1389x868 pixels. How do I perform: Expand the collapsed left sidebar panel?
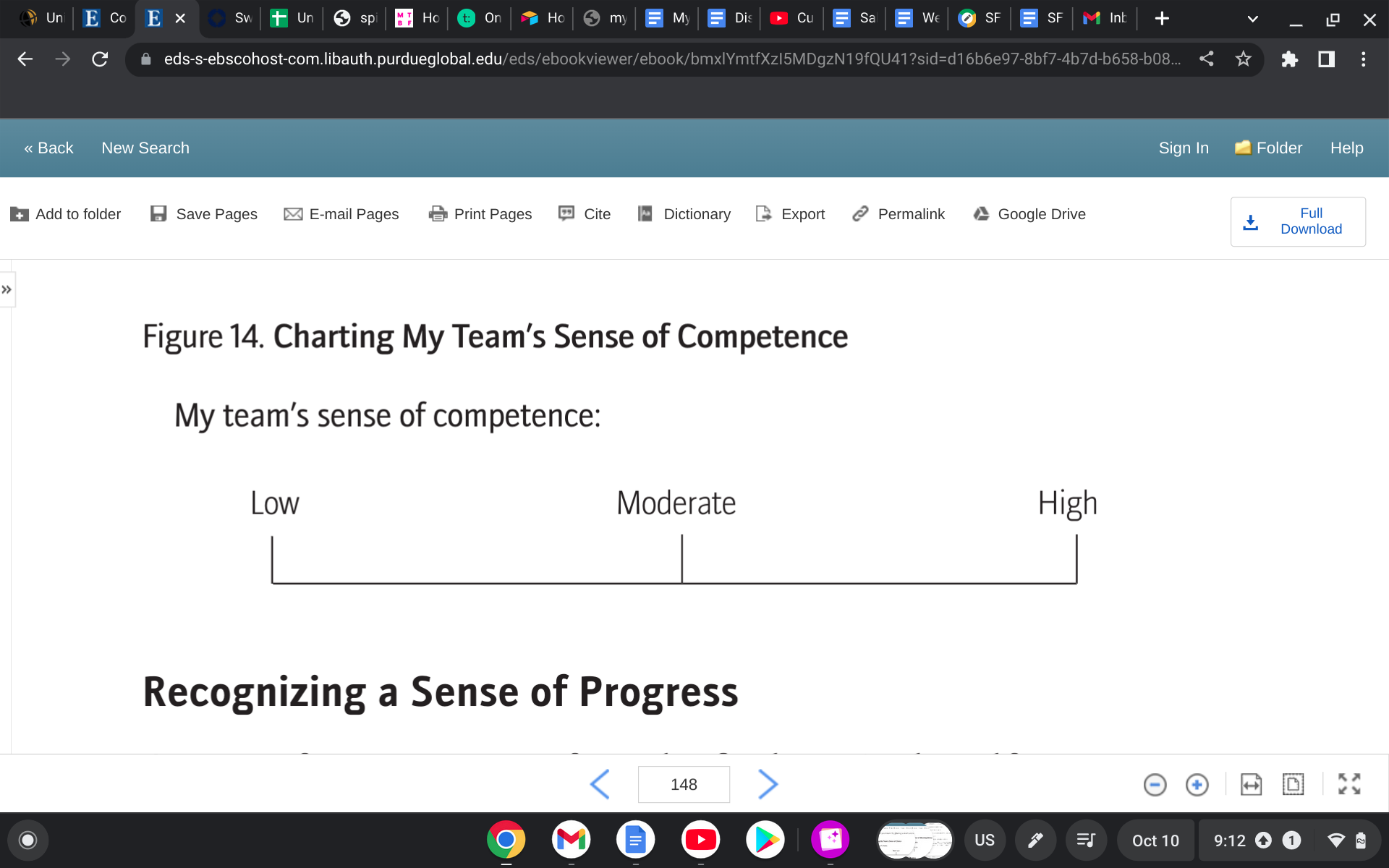(7, 289)
